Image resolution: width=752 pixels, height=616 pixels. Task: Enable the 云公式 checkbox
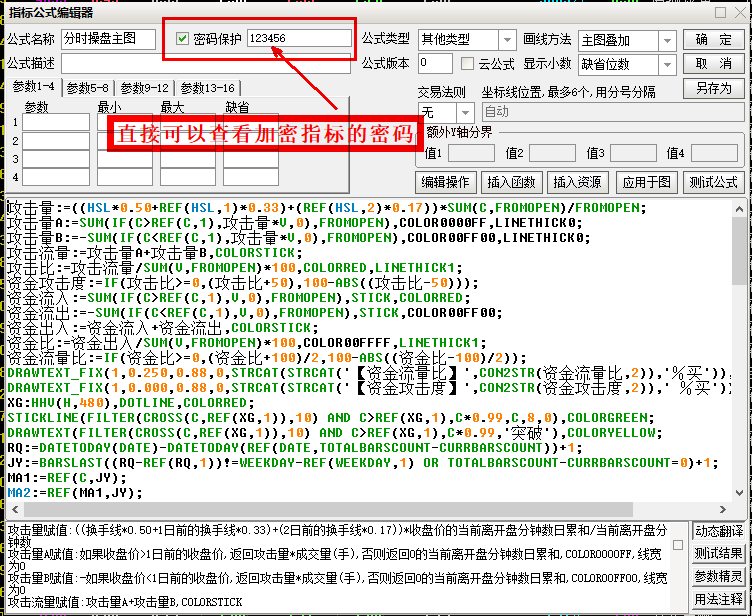(467, 63)
